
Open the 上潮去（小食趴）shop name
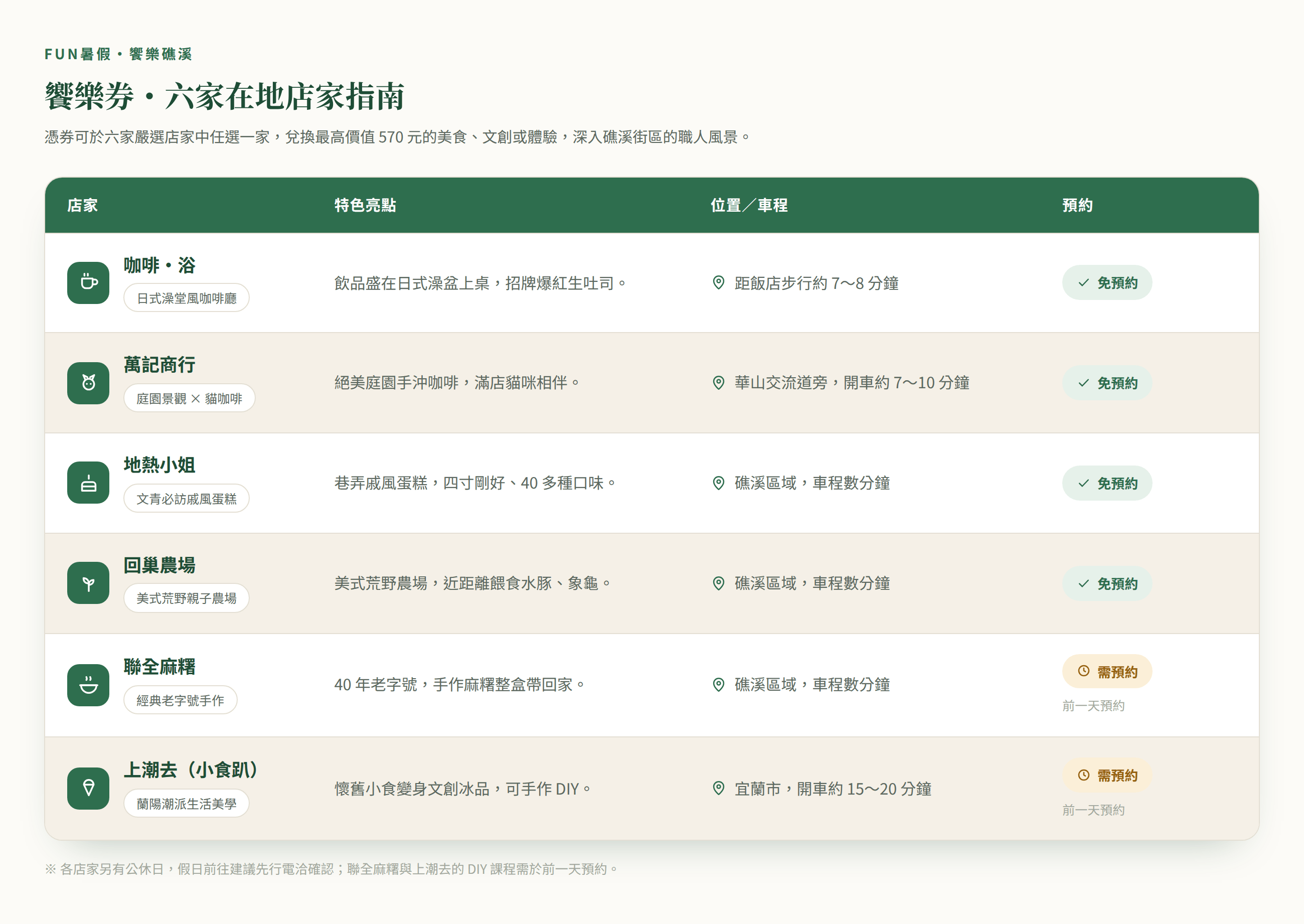coord(191,771)
